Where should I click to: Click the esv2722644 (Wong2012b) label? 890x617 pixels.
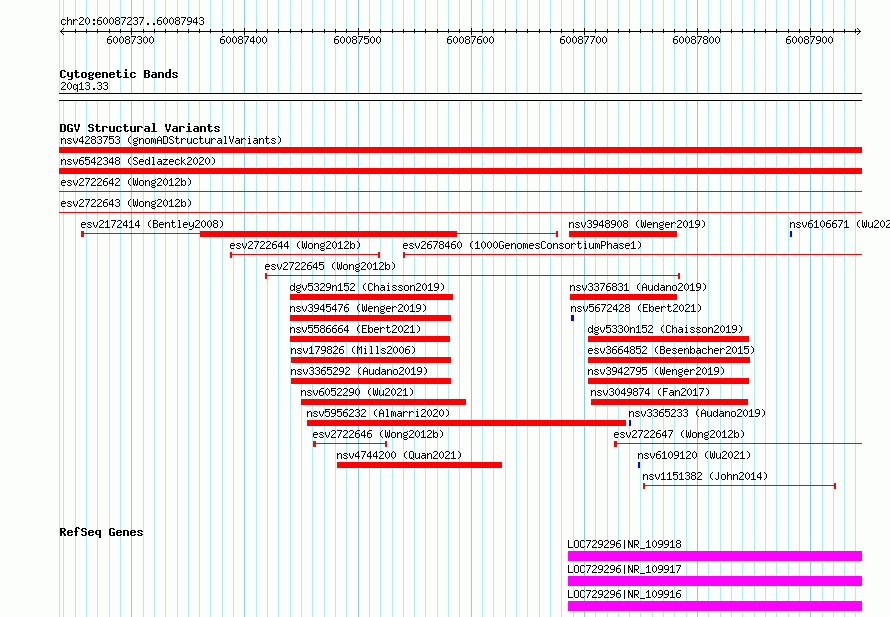click(295, 245)
